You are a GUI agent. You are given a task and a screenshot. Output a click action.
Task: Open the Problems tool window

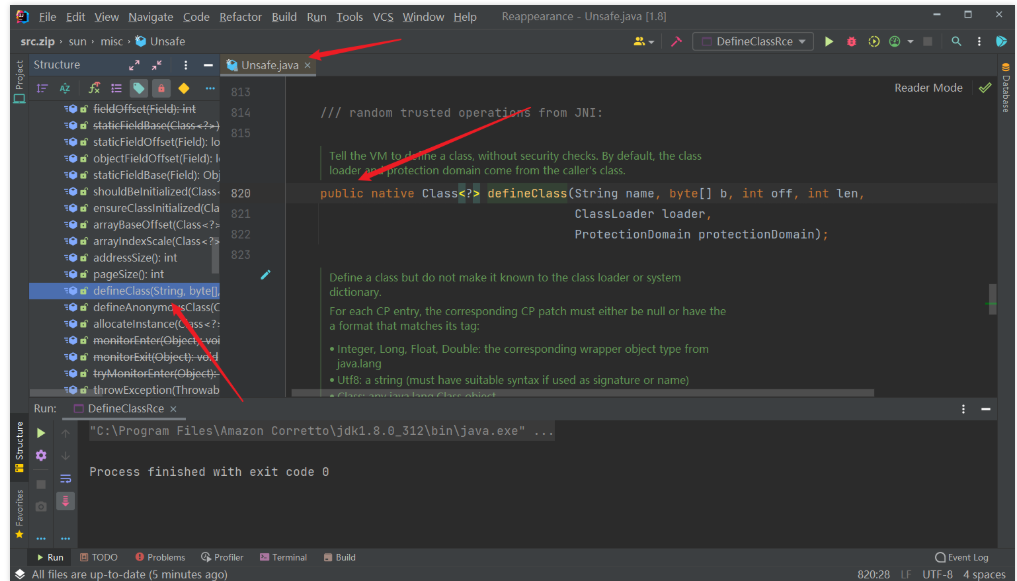pos(160,557)
